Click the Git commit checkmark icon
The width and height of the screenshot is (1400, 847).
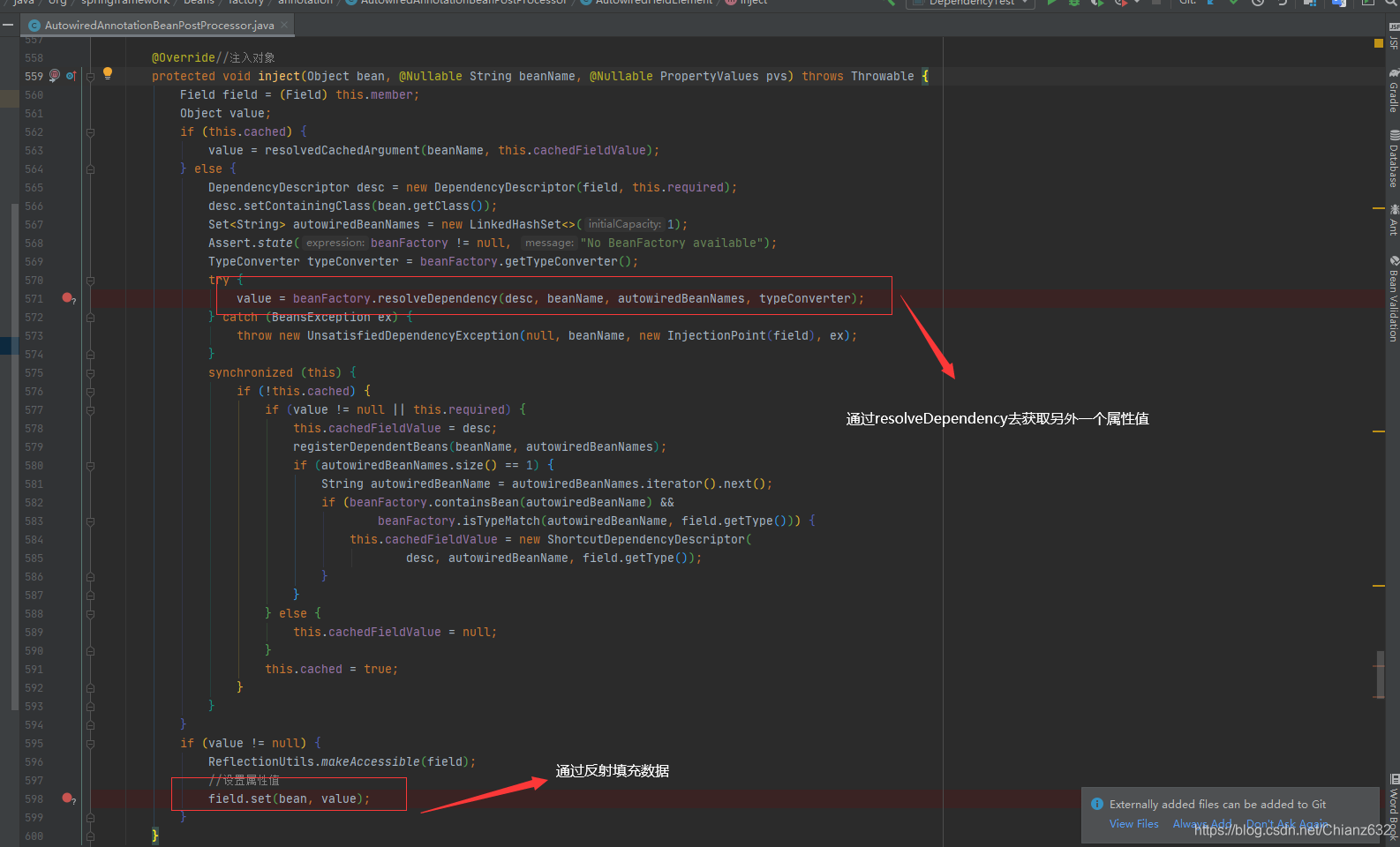1233,3
